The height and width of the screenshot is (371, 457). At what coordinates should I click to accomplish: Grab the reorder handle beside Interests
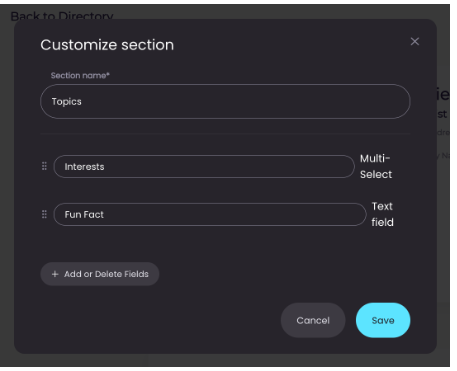44,166
